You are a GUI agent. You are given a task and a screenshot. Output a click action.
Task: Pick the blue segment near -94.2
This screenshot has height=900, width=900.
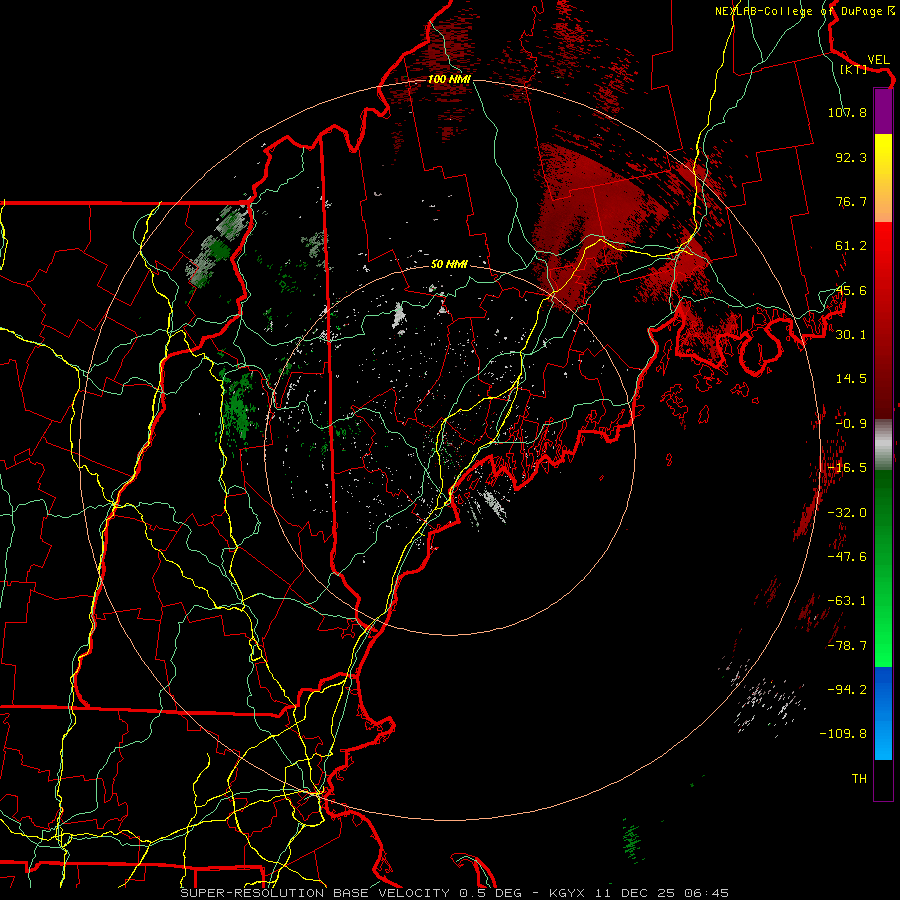(x=883, y=689)
